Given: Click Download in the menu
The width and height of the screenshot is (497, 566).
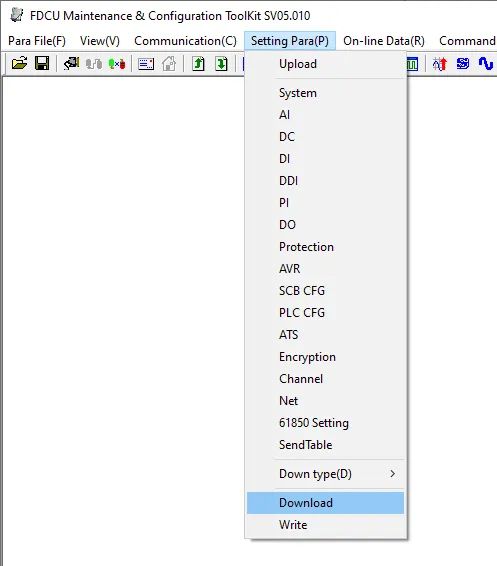Looking at the screenshot, I should click(x=326, y=503).
